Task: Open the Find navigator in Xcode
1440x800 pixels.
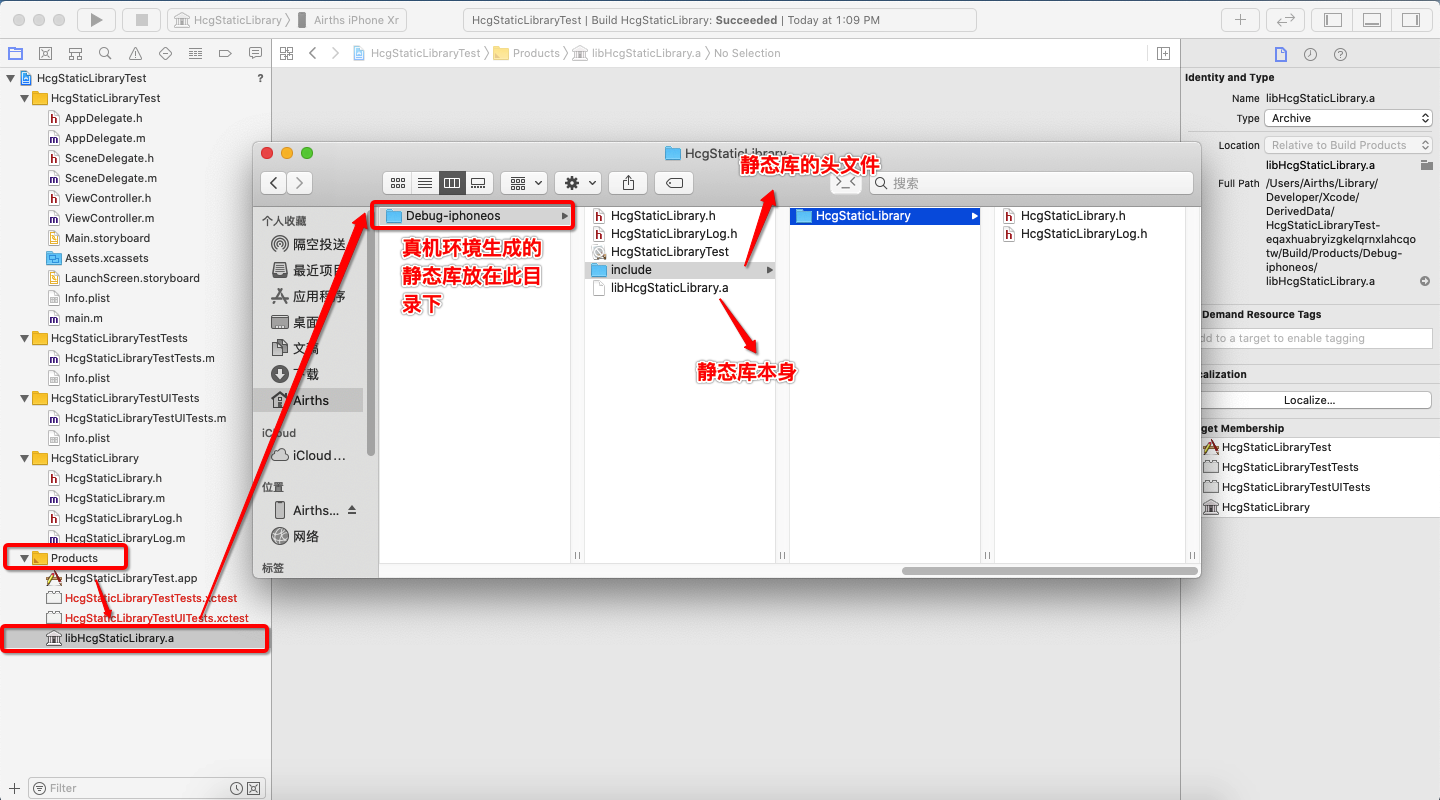Action: [x=104, y=53]
